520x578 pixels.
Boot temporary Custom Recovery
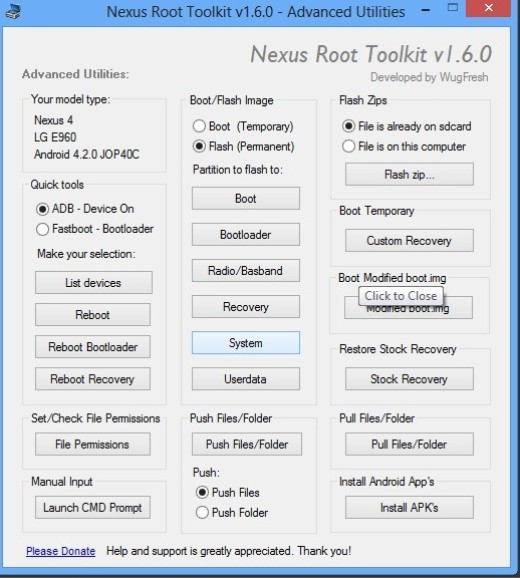pyautogui.click(x=409, y=240)
